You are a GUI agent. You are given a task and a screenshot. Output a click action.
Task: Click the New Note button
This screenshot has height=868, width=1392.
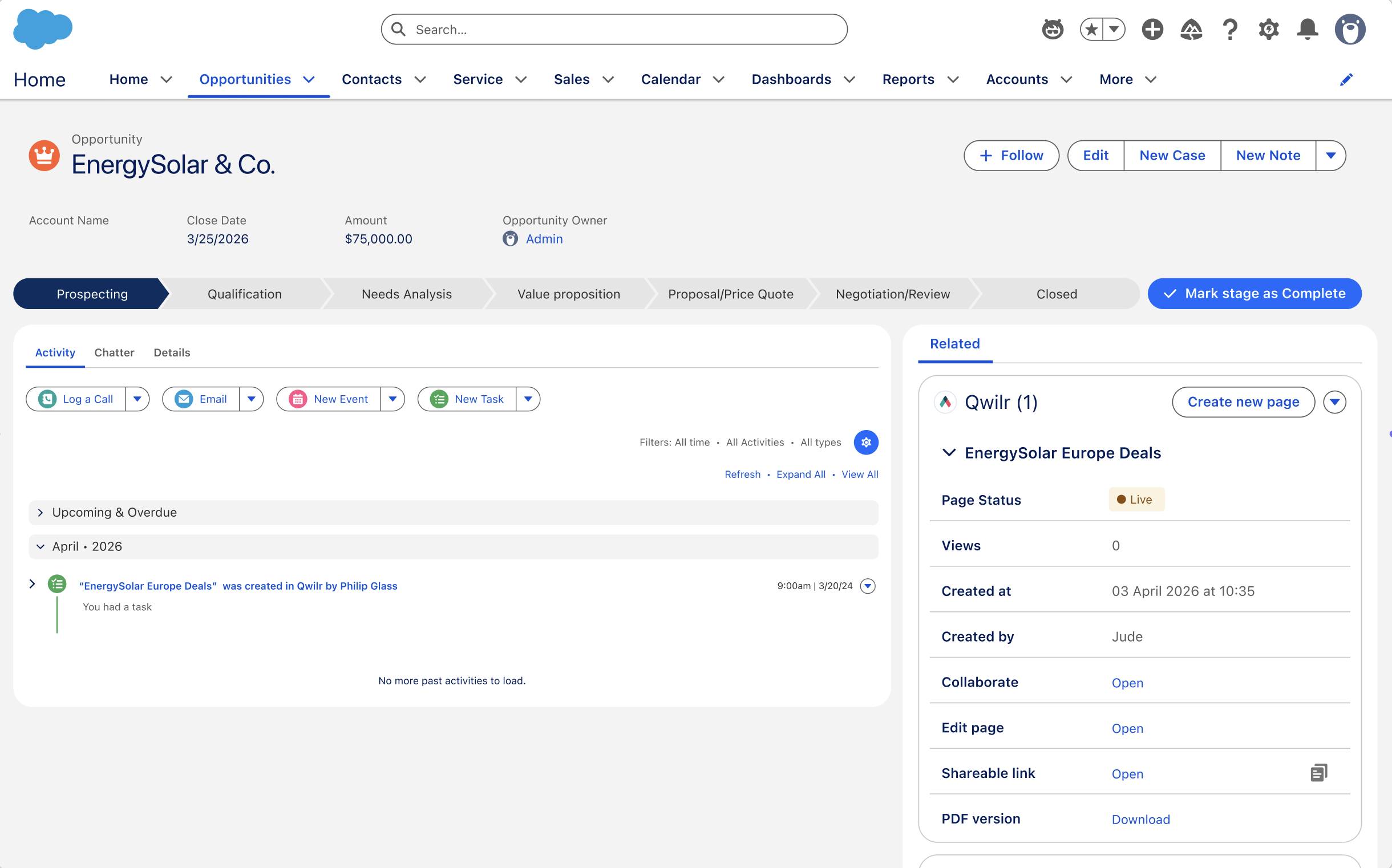[x=1268, y=156]
